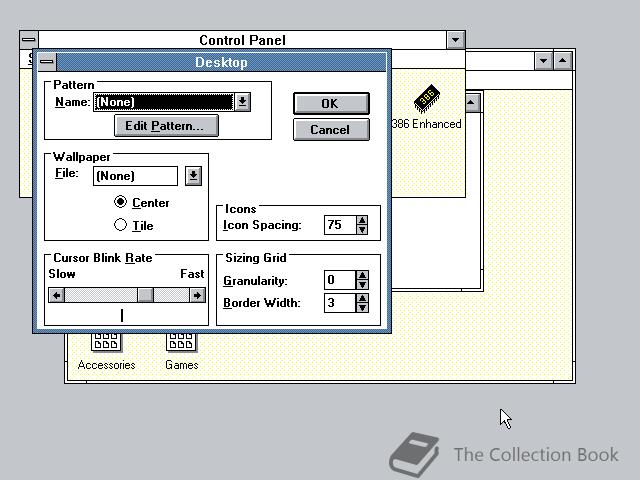This screenshot has height=480, width=640.
Task: Increase the Granularity value
Action: [x=362, y=275]
